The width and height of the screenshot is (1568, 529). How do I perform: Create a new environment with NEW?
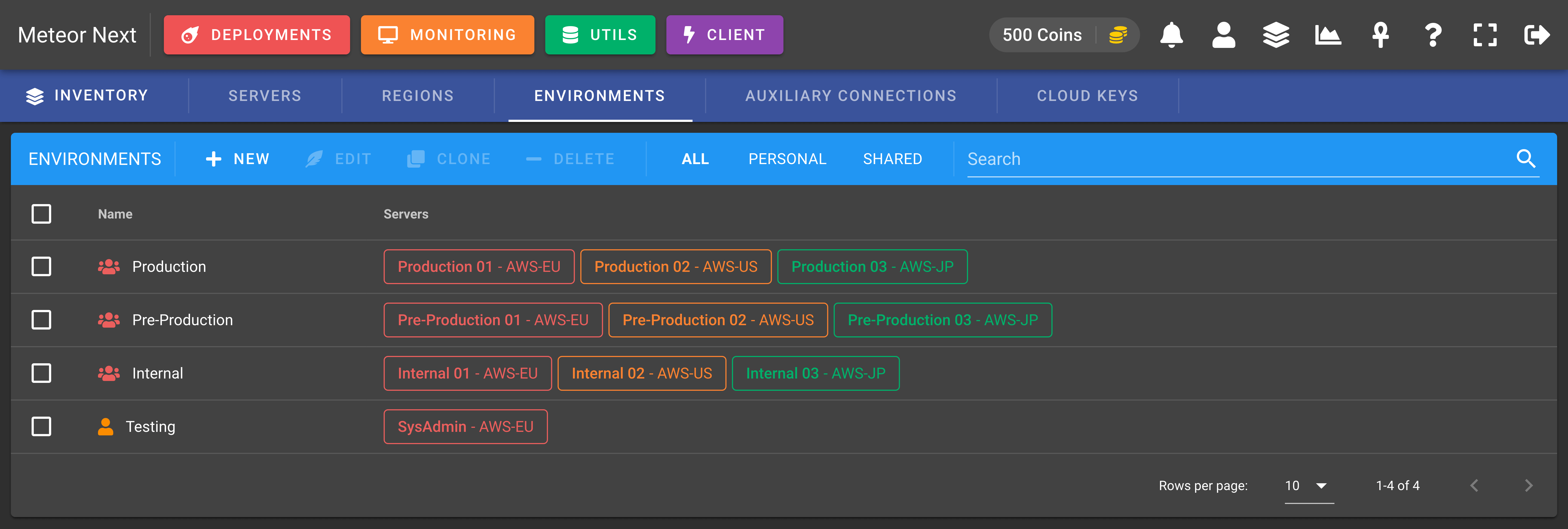237,159
